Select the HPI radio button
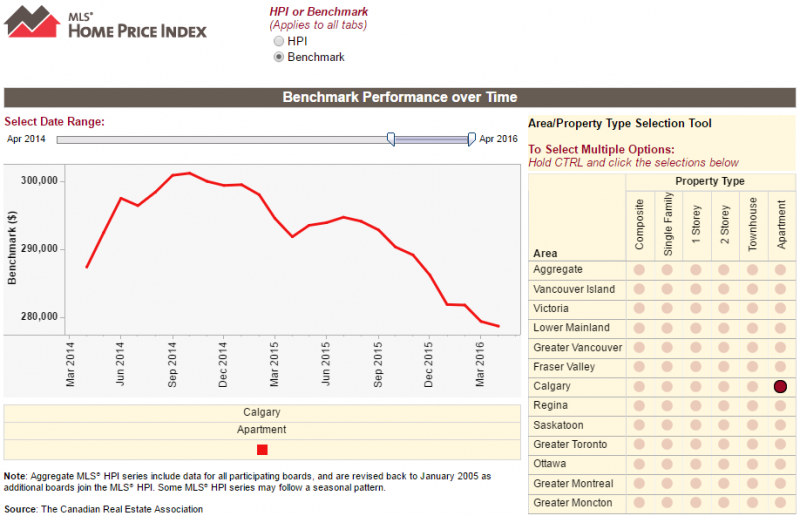This screenshot has width=800, height=516. click(279, 41)
